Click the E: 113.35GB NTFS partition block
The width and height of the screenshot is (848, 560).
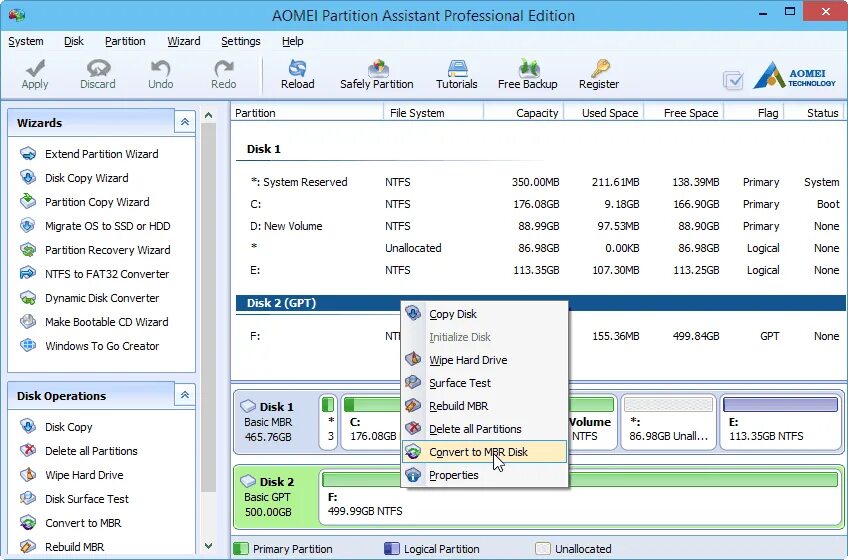[x=781, y=423]
